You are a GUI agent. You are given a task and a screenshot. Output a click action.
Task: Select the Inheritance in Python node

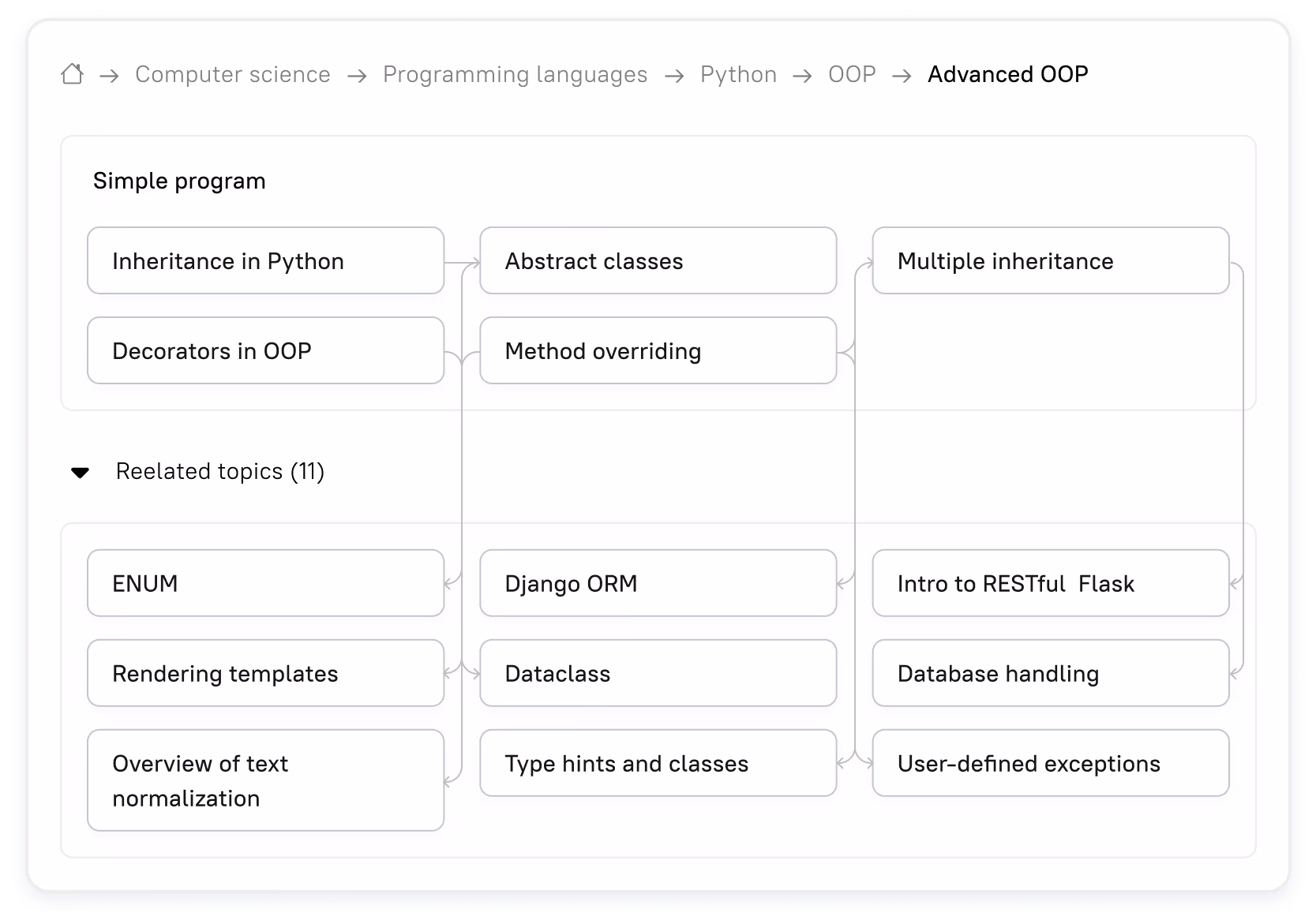coord(265,260)
